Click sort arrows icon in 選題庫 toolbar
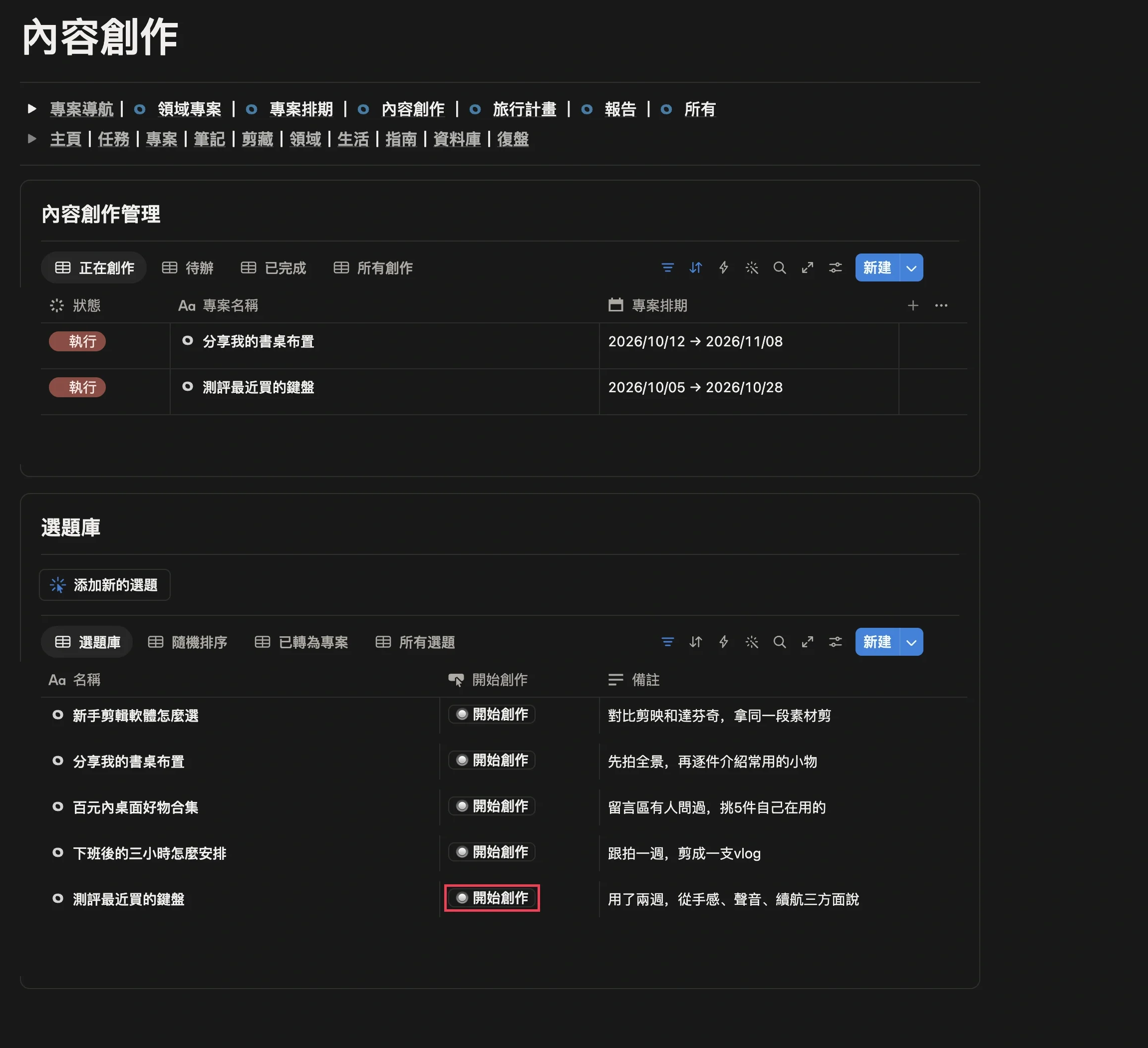The image size is (1148, 1048). pos(695,642)
